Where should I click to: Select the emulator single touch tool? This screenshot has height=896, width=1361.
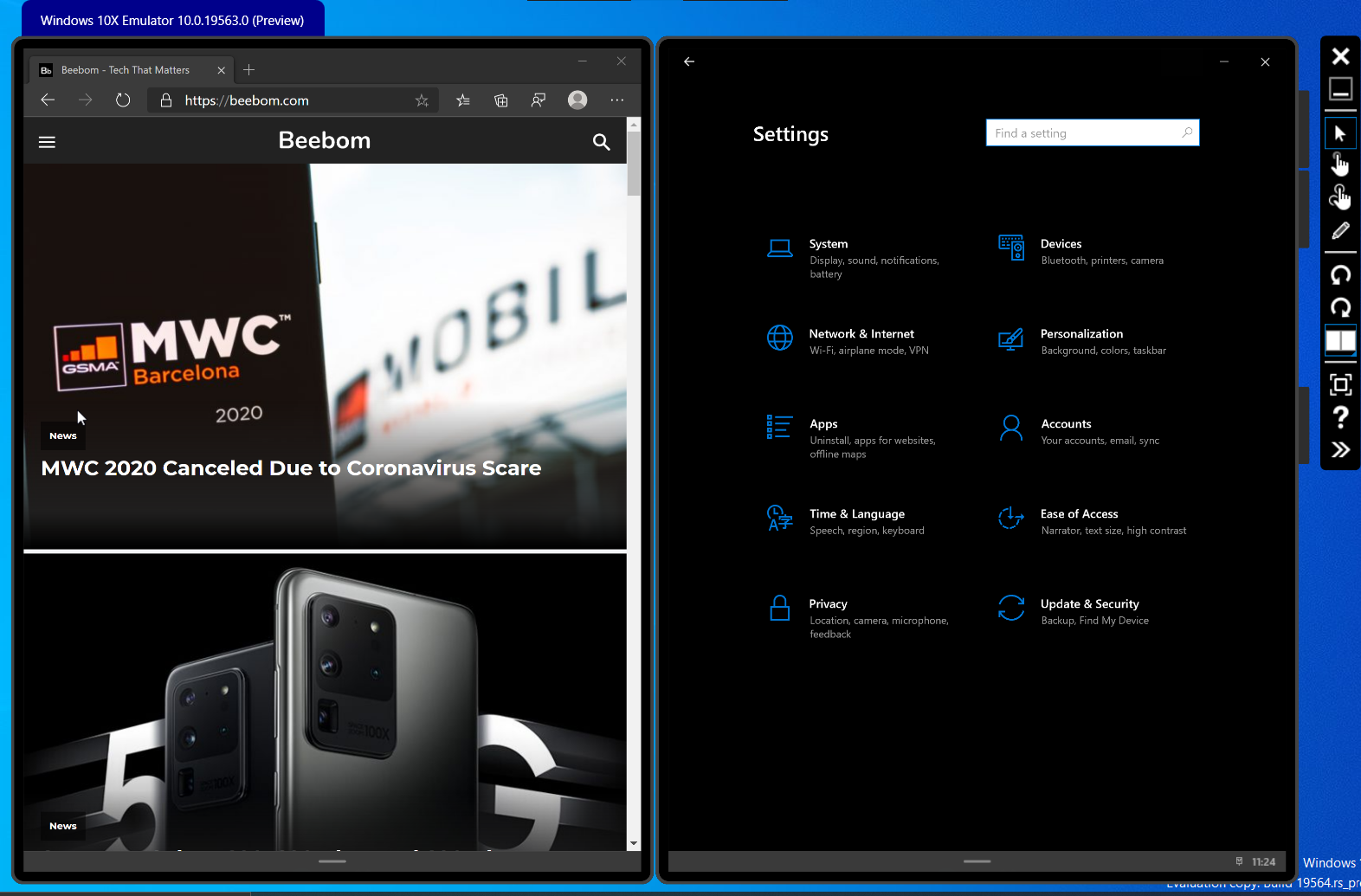tap(1340, 164)
